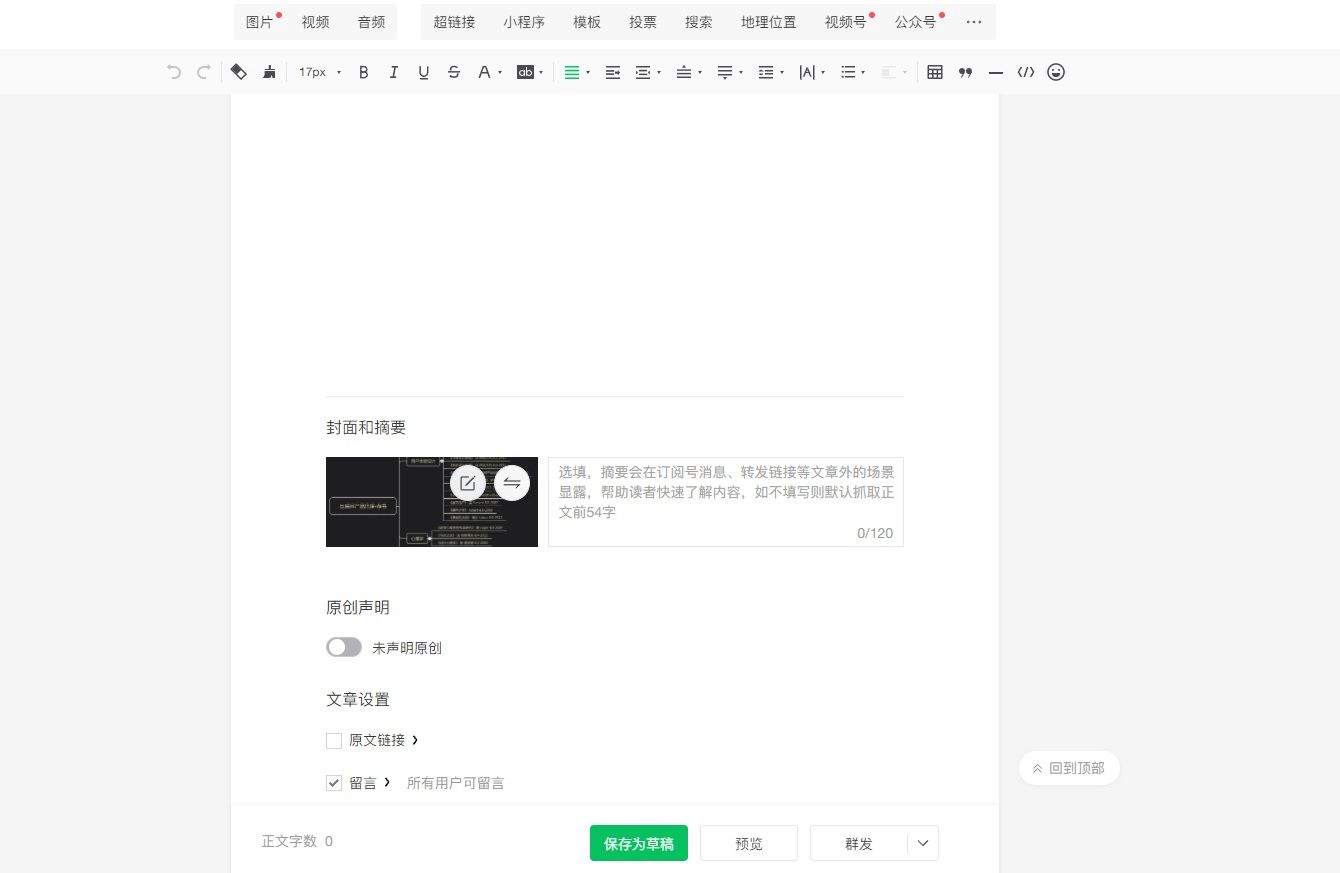Image resolution: width=1340 pixels, height=873 pixels.
Task: Click 搜索 in the insert bar
Action: coord(699,22)
